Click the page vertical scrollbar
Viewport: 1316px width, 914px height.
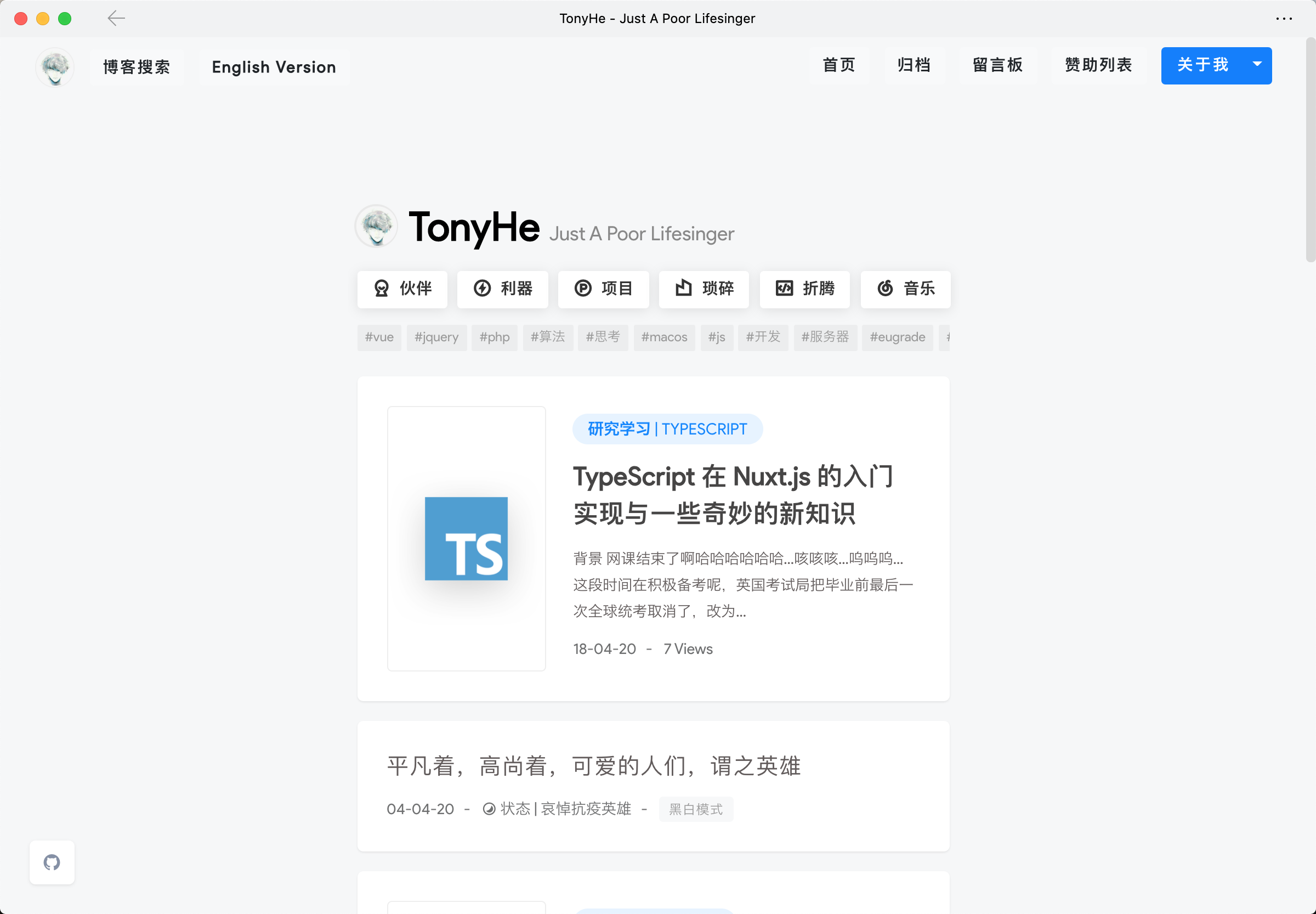click(1310, 150)
